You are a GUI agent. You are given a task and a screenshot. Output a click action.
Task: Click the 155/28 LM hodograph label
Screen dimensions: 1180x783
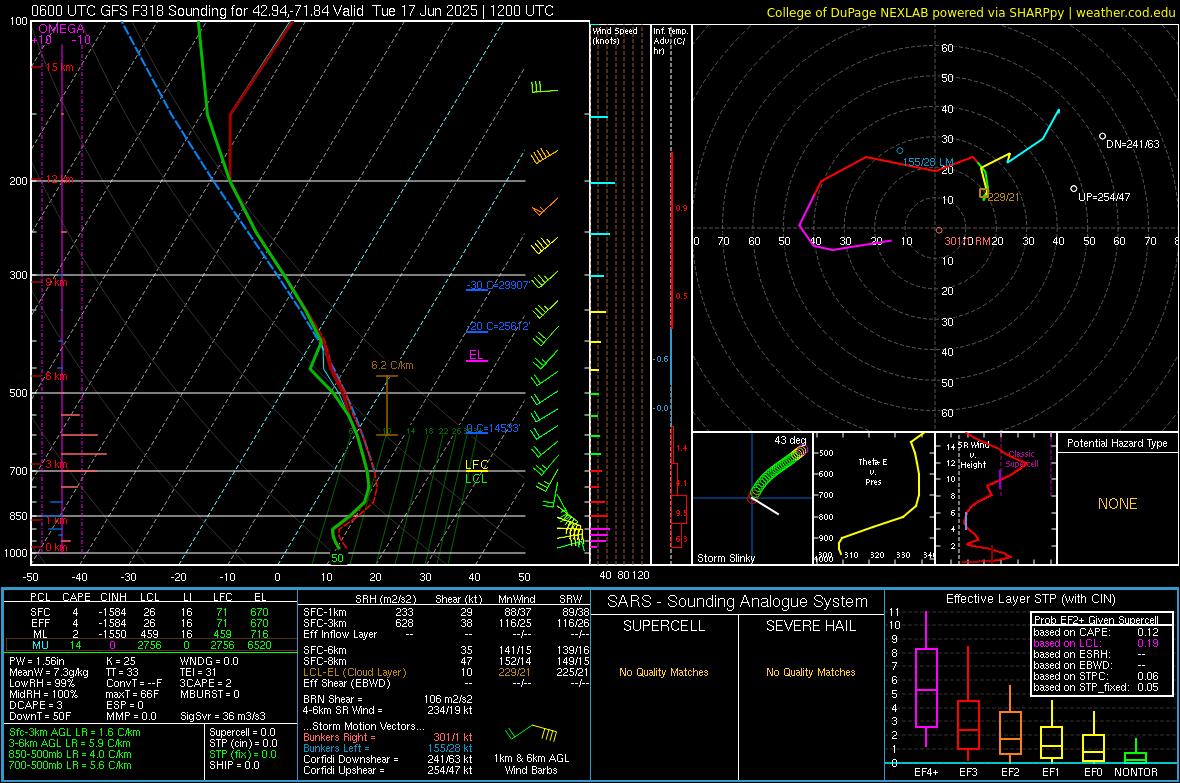[x=928, y=162]
